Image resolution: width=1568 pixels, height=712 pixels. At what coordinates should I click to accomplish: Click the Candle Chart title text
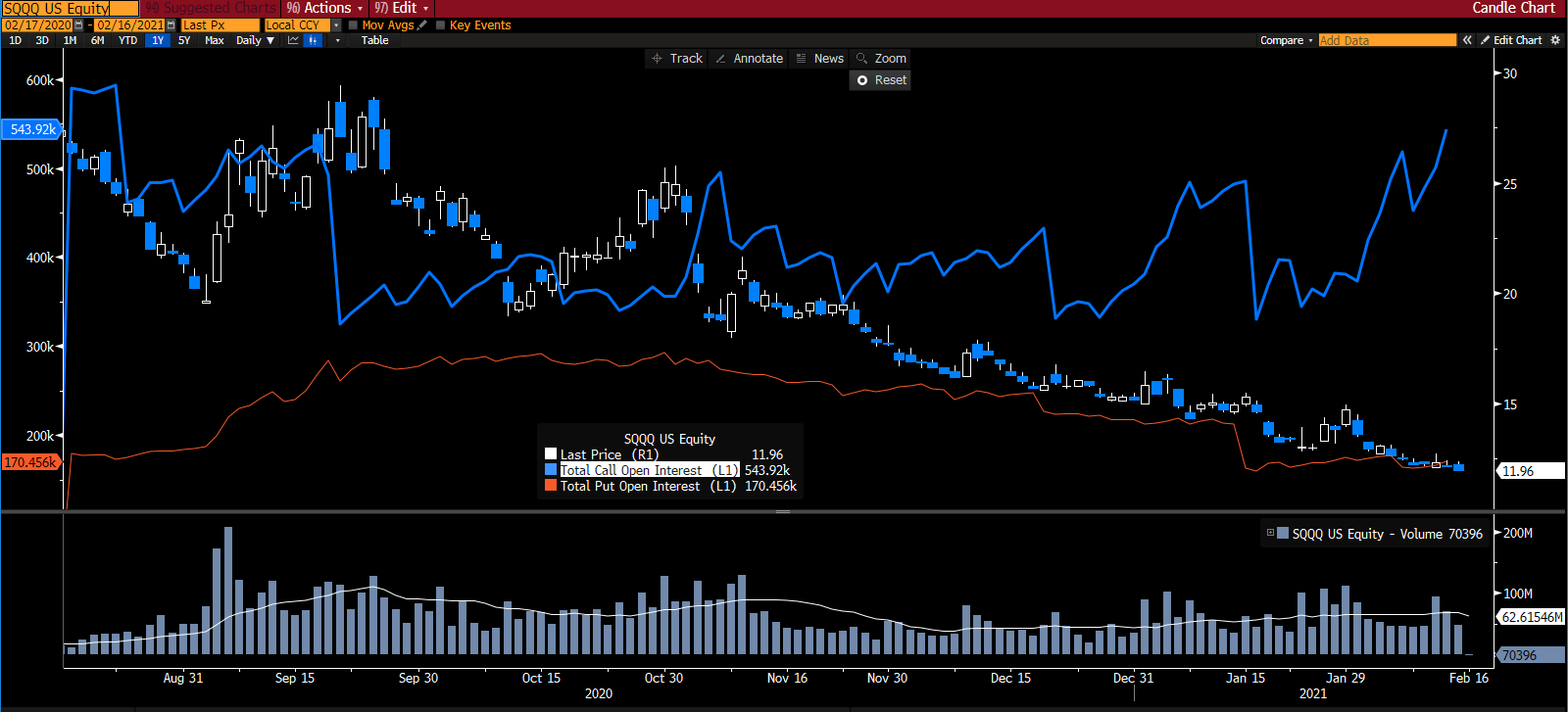tap(1513, 8)
